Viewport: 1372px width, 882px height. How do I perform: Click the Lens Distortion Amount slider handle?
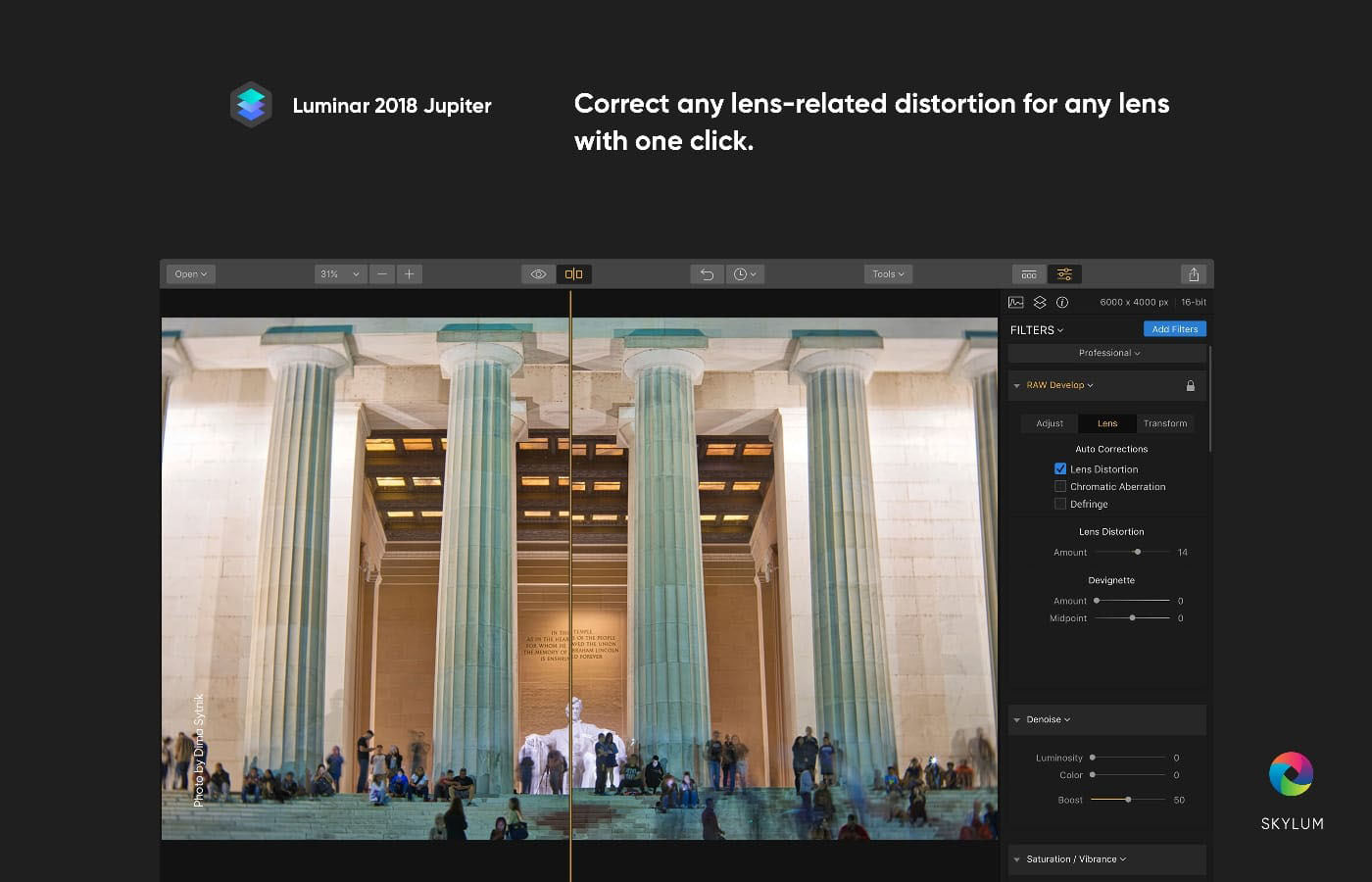(x=1137, y=552)
